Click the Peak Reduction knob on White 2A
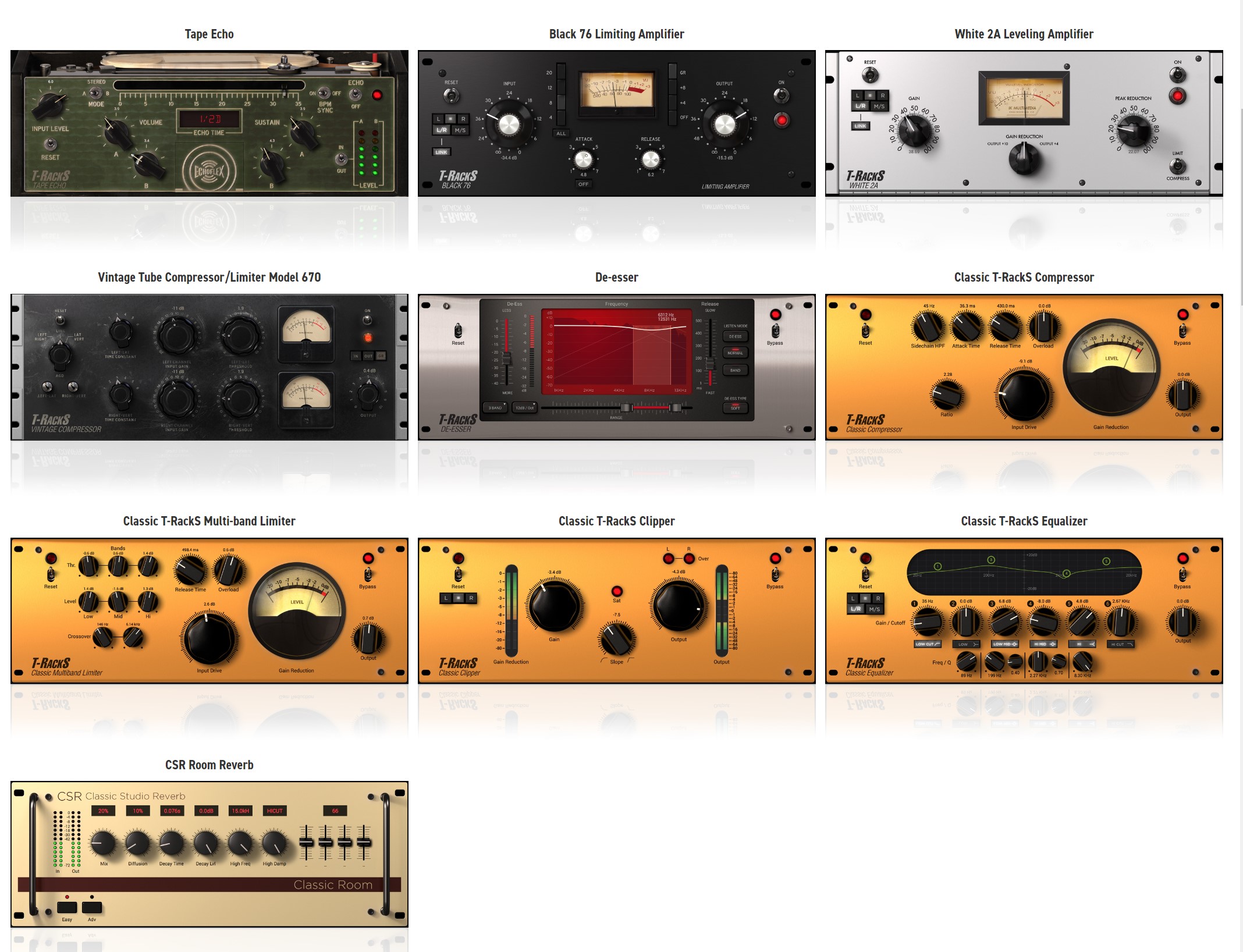 pos(1134,130)
